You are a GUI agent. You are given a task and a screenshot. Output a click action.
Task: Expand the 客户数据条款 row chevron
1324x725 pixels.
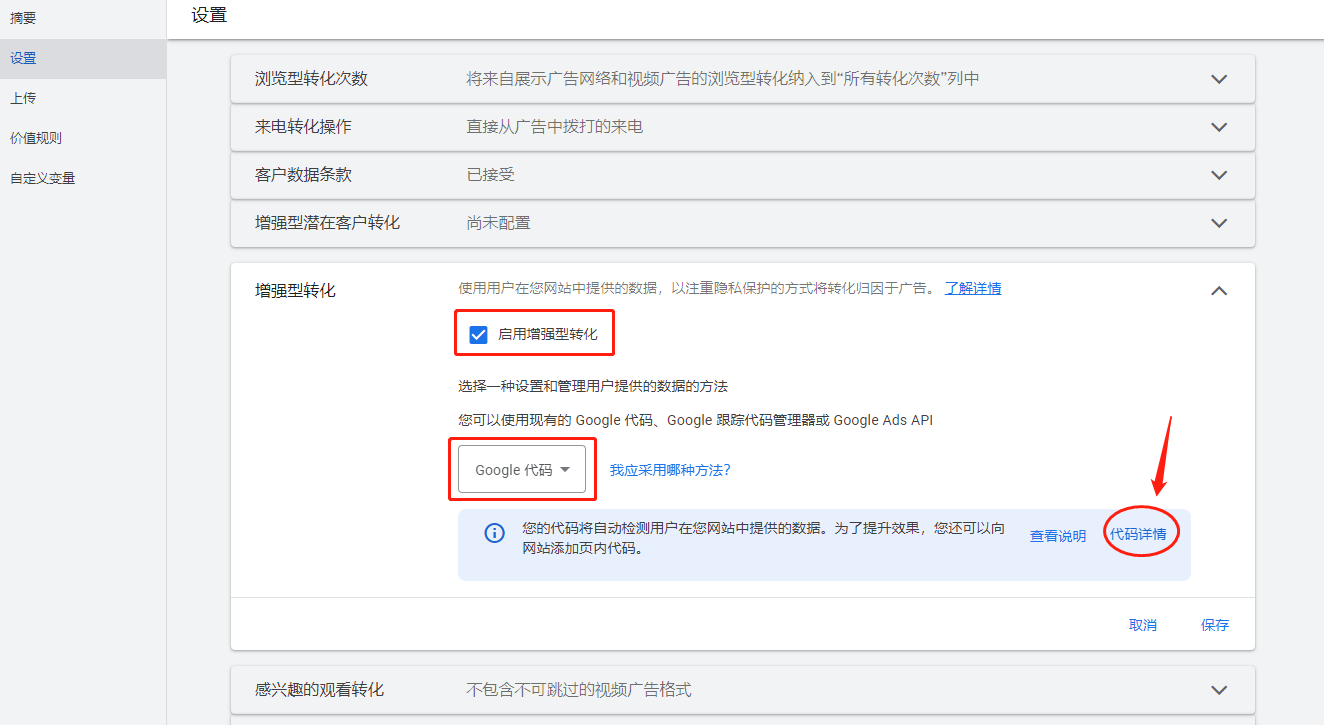click(1218, 175)
